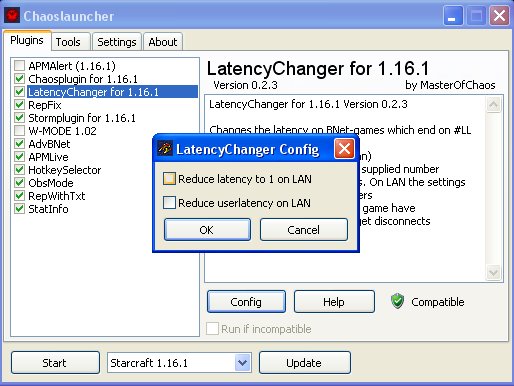Select the RepWithTxt plugin name
Image resolution: width=514 pixels, height=386 pixels.
coord(56,196)
